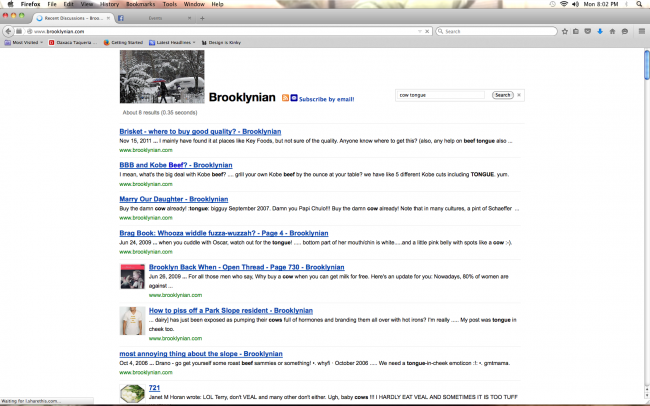Expand the Most Visited bookmarks dropdown
Viewport: 650px width, 406px height.
pos(23,42)
